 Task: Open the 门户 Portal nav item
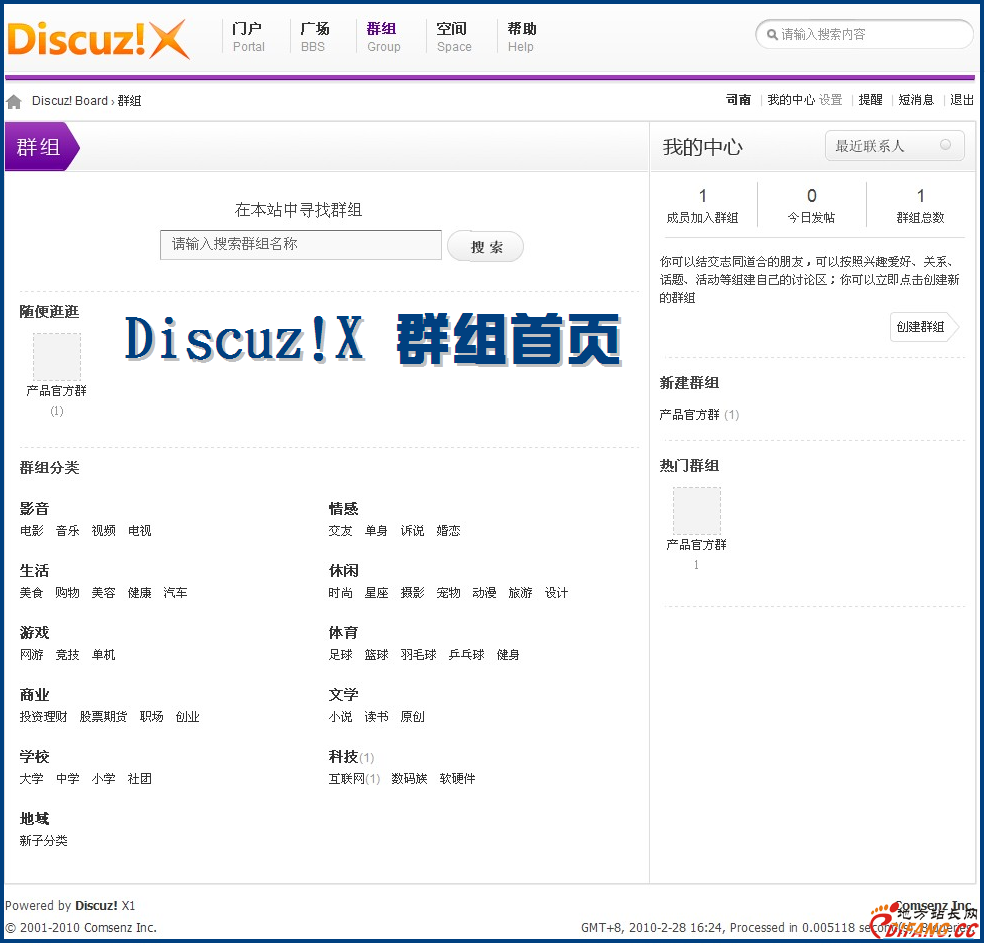[x=248, y=37]
